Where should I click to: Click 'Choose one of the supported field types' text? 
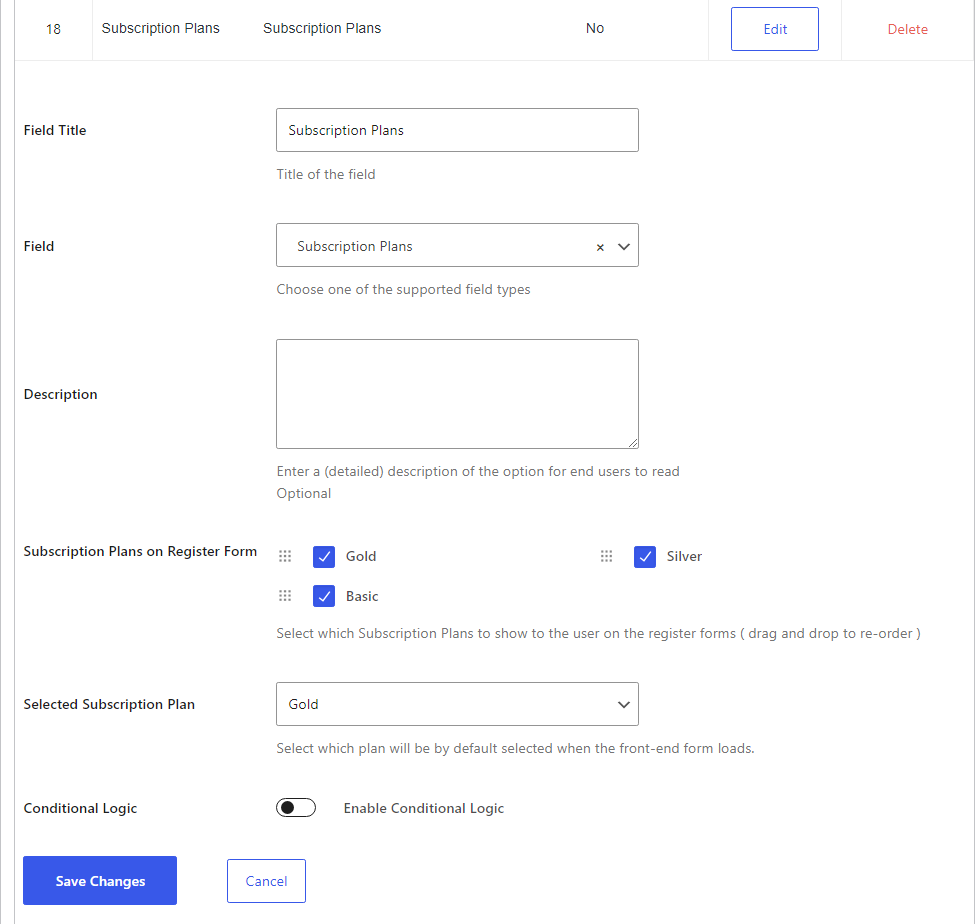pyautogui.click(x=403, y=289)
